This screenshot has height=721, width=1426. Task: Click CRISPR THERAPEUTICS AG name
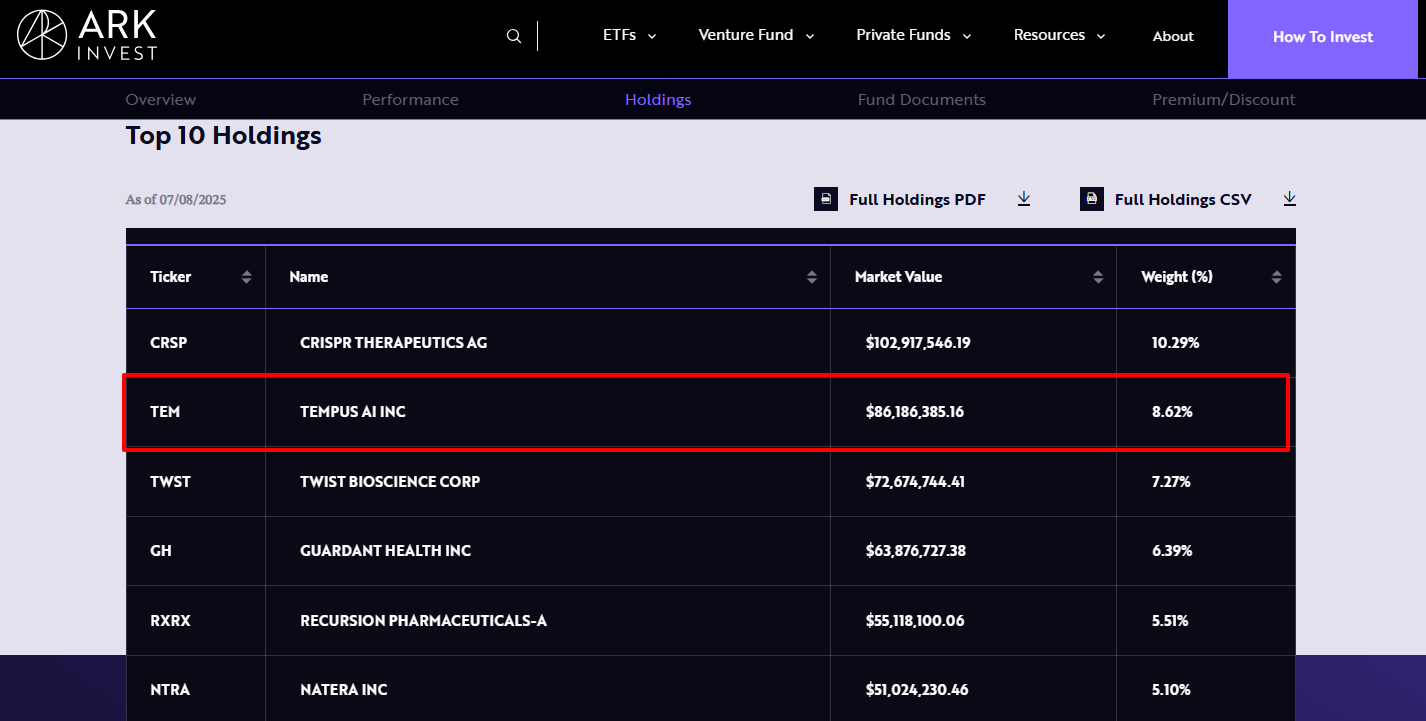[x=394, y=343]
